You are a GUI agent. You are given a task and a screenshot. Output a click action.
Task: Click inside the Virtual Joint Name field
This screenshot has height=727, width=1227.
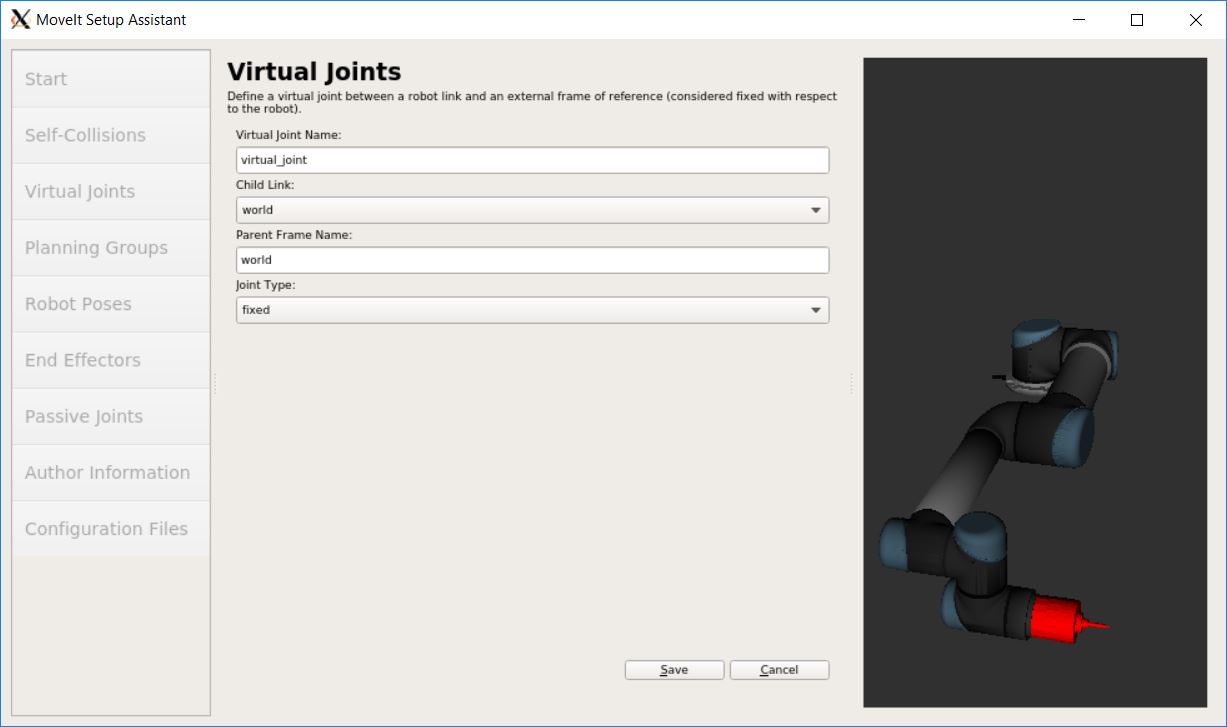(x=530, y=159)
